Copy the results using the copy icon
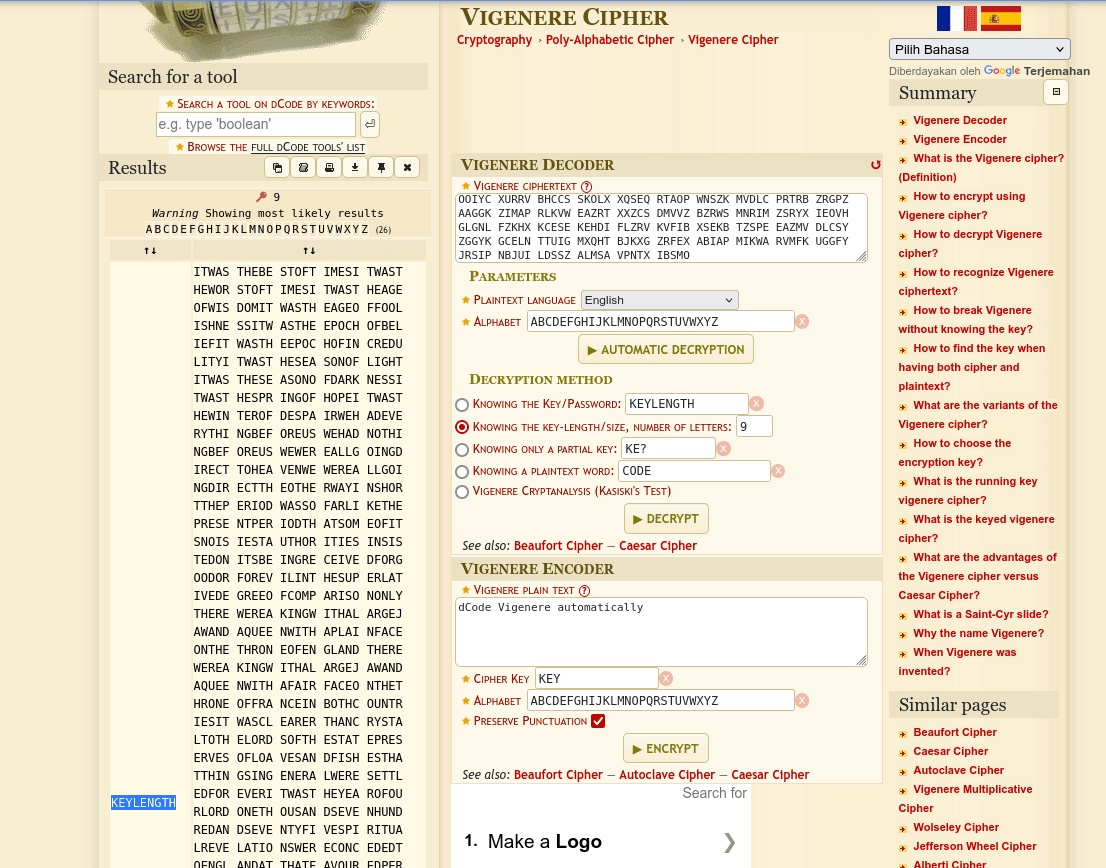 tap(277, 167)
